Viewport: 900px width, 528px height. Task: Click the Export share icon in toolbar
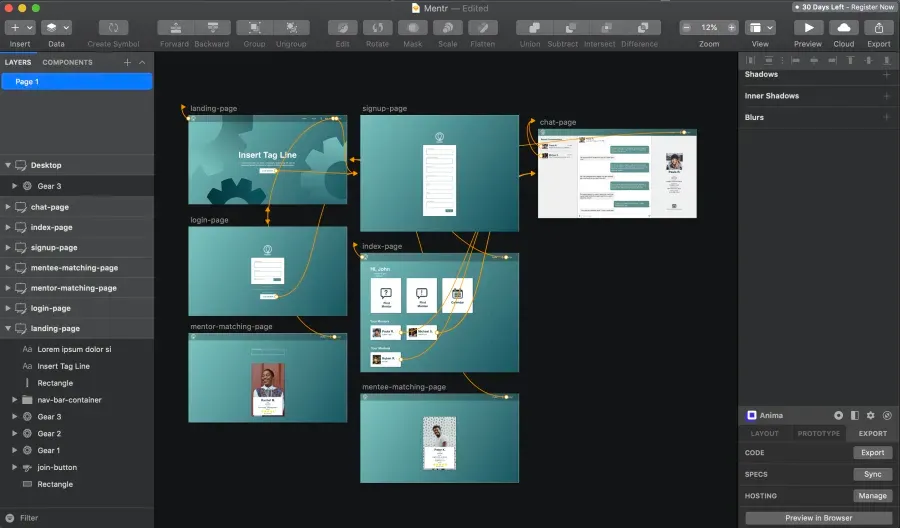(878, 28)
